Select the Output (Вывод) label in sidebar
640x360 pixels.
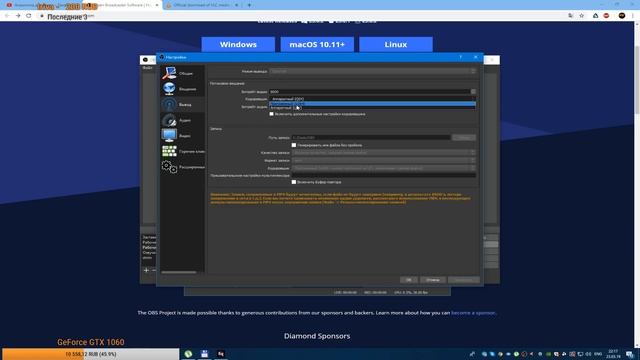(x=185, y=105)
